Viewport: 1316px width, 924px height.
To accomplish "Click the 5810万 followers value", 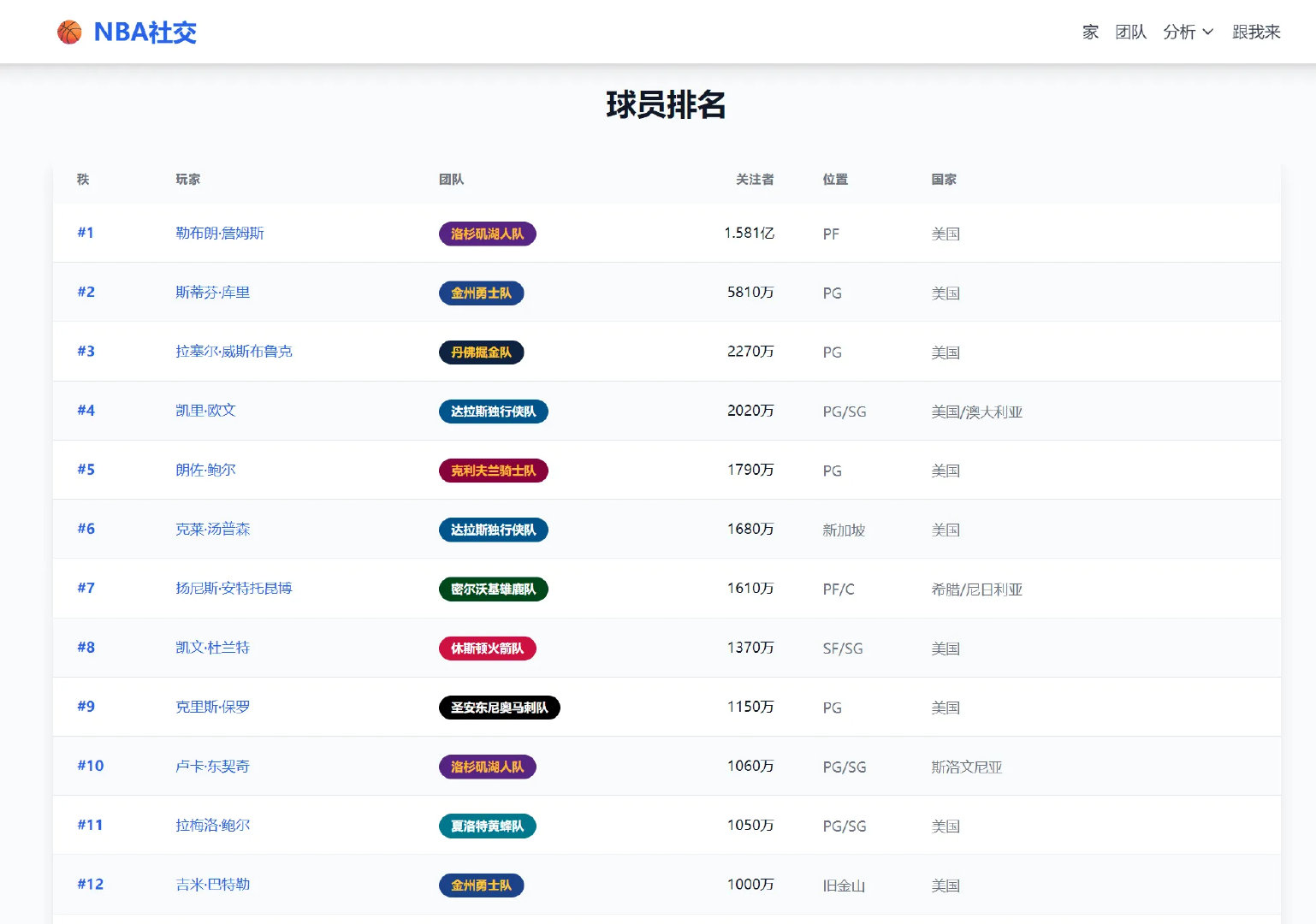I will [x=750, y=292].
